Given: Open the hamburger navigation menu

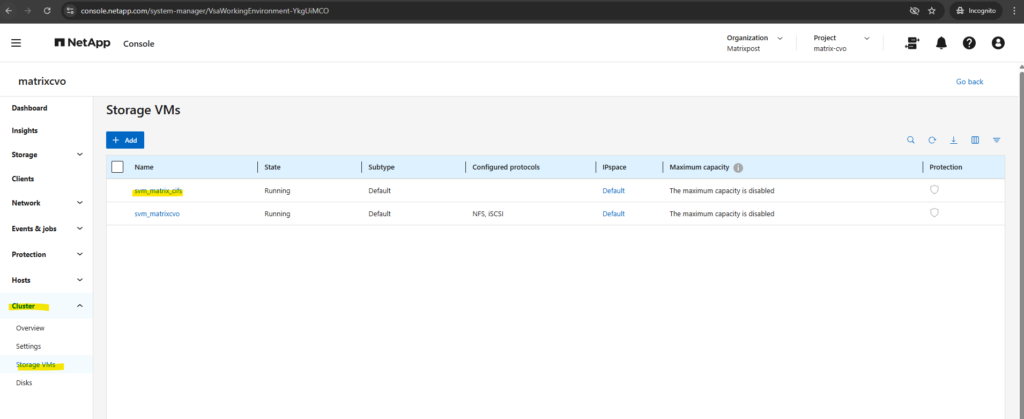Looking at the screenshot, I should (x=16, y=43).
